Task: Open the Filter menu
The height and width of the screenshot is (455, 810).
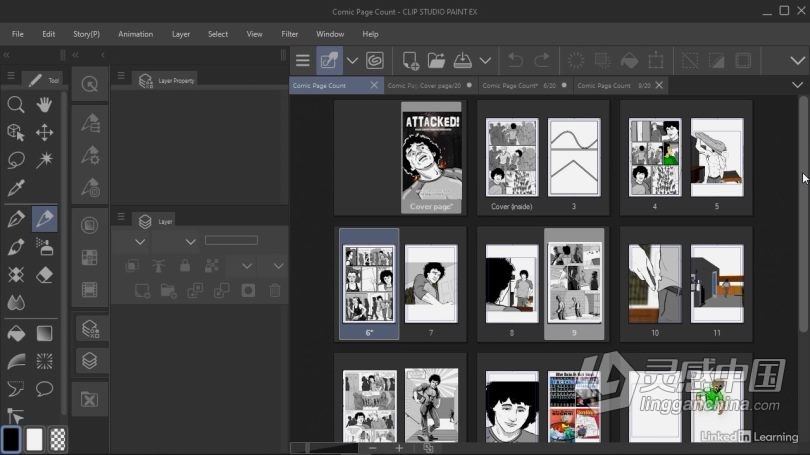Action: 289,34
